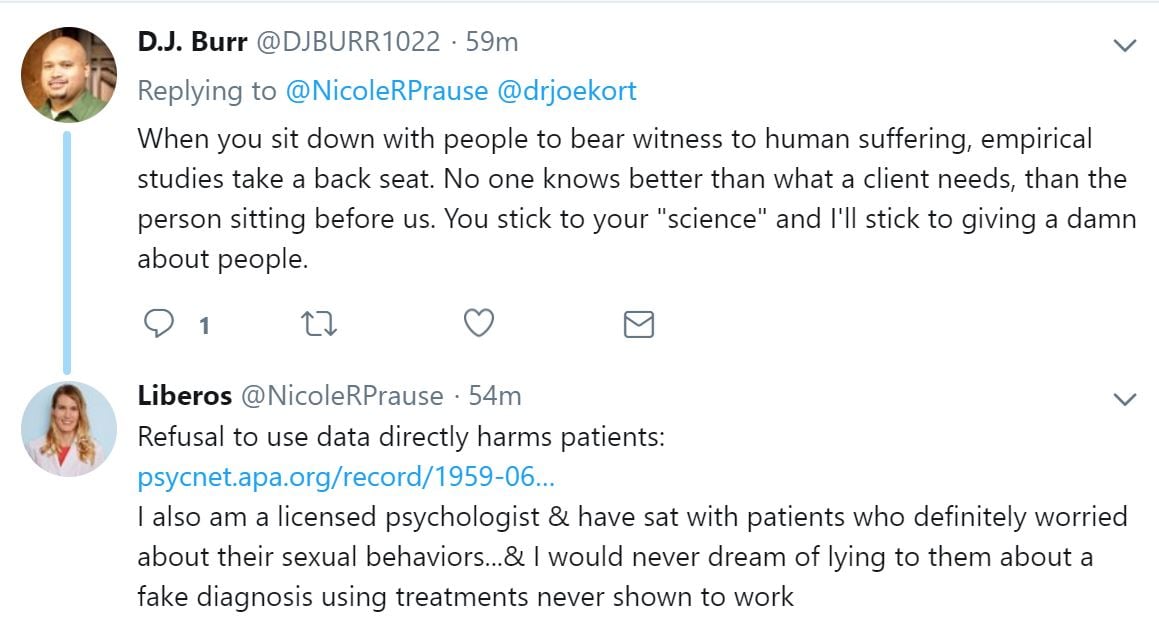Open Liberos profile picture
This screenshot has height=622, width=1159.
click(x=69, y=429)
